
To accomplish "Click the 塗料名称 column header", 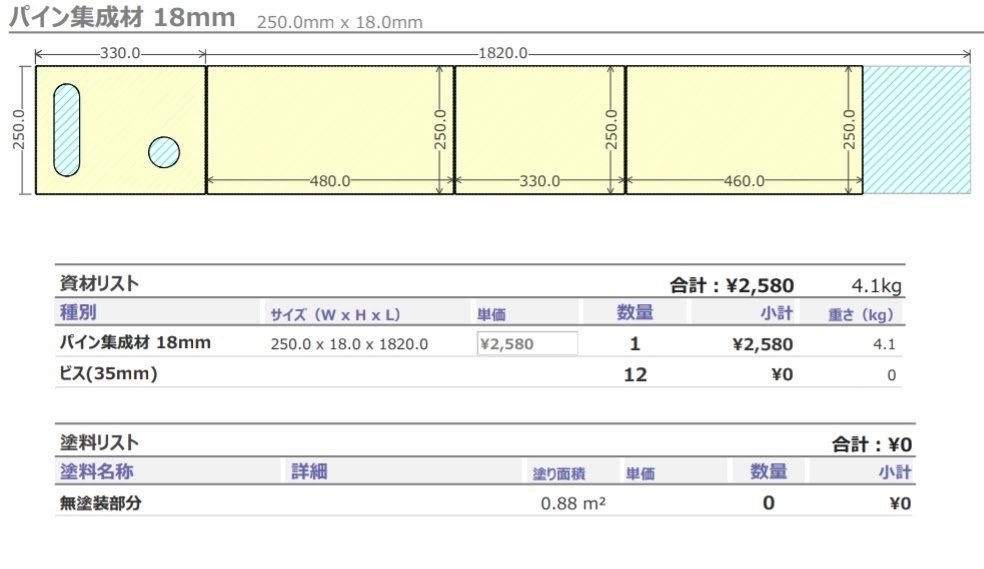I will pos(97,472).
